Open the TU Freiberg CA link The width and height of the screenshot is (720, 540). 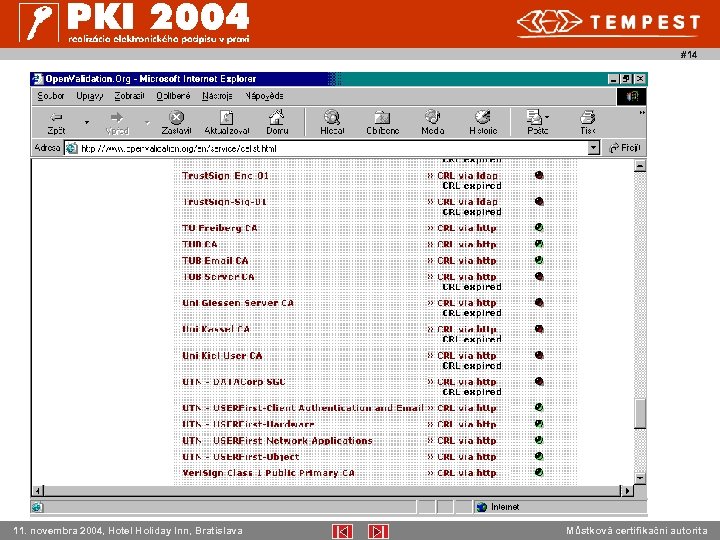tap(219, 228)
